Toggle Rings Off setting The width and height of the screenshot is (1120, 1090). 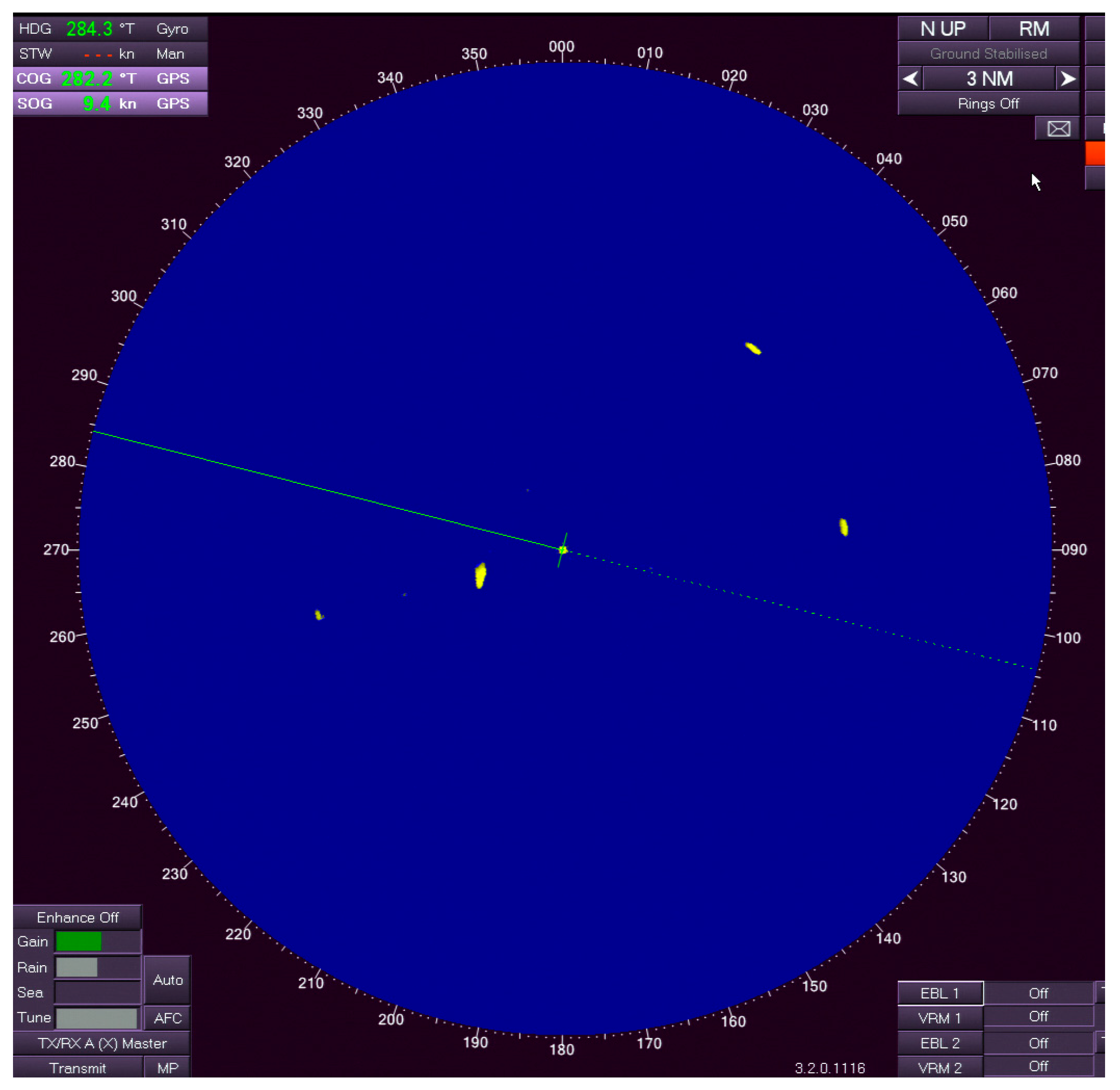(988, 104)
